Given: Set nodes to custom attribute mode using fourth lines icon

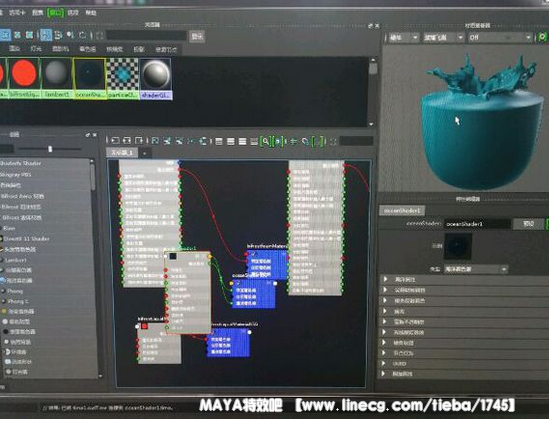Looking at the screenshot, I should coord(254,141).
